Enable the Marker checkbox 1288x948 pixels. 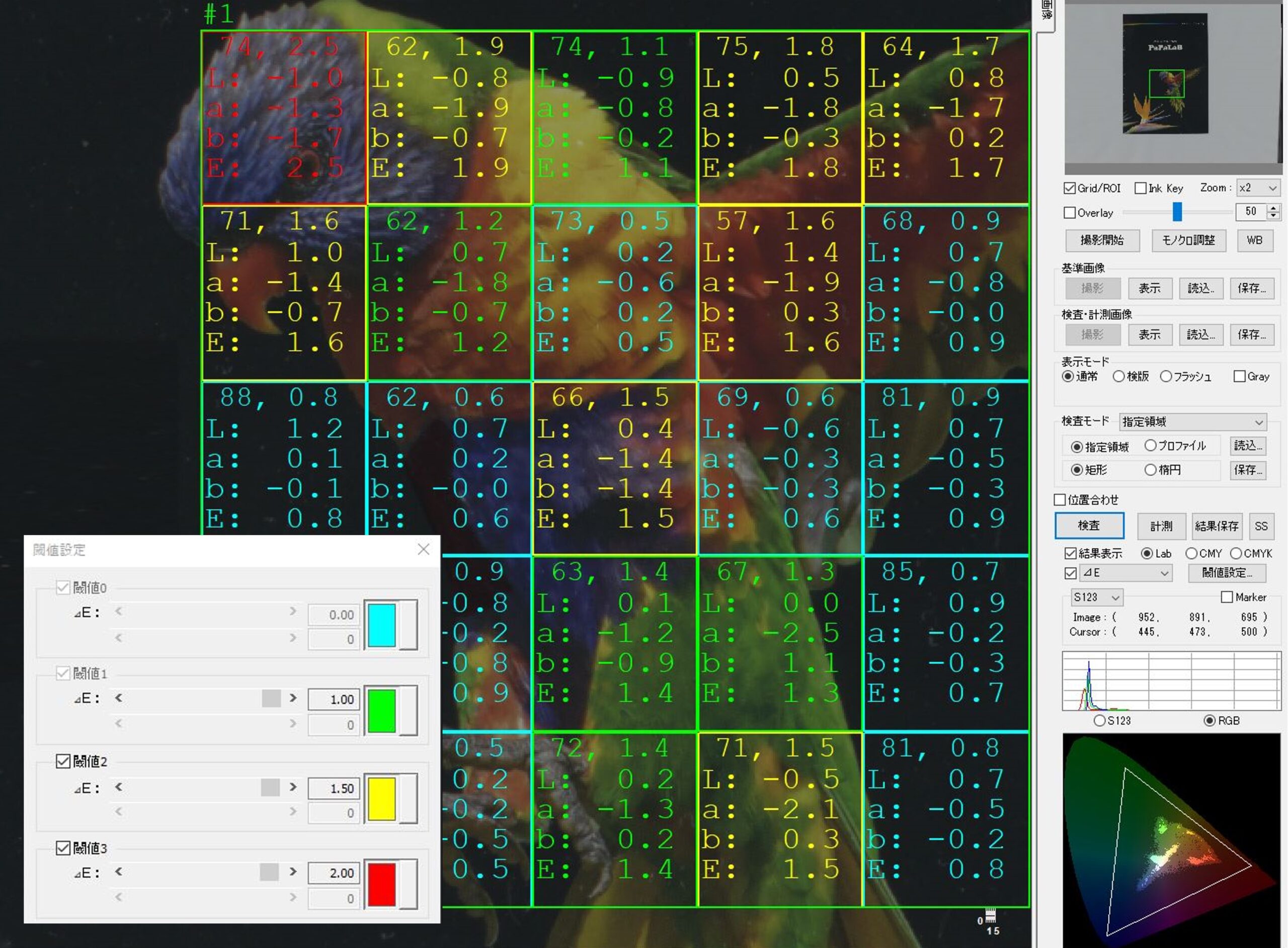(x=1227, y=597)
